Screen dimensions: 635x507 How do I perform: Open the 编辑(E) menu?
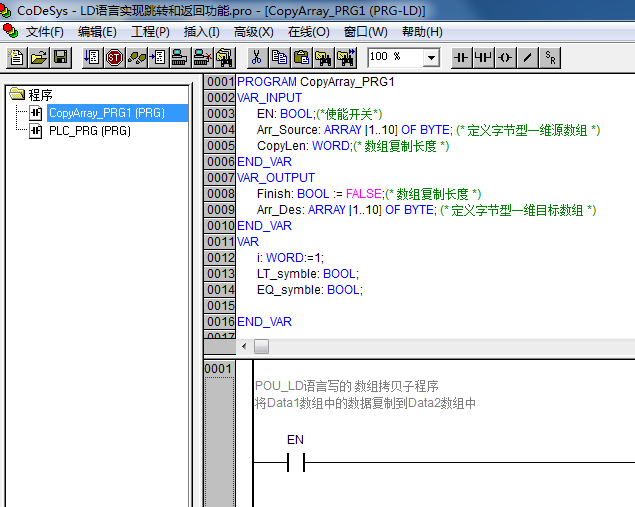(97, 32)
